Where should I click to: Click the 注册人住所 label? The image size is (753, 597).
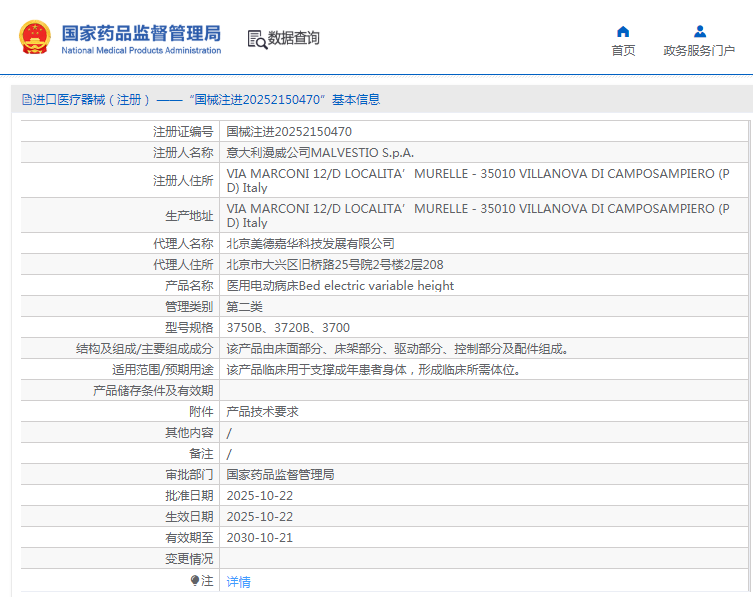pyautogui.click(x=183, y=181)
